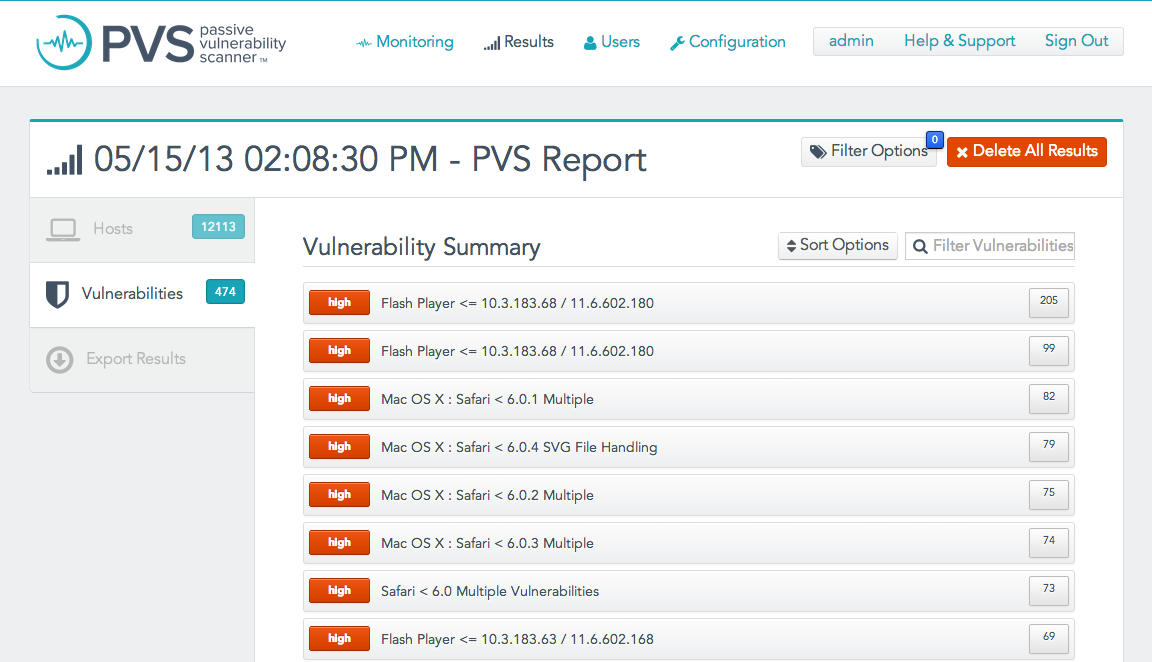1152x662 pixels.
Task: Click the 12113 hosts count badge
Action: point(218,227)
